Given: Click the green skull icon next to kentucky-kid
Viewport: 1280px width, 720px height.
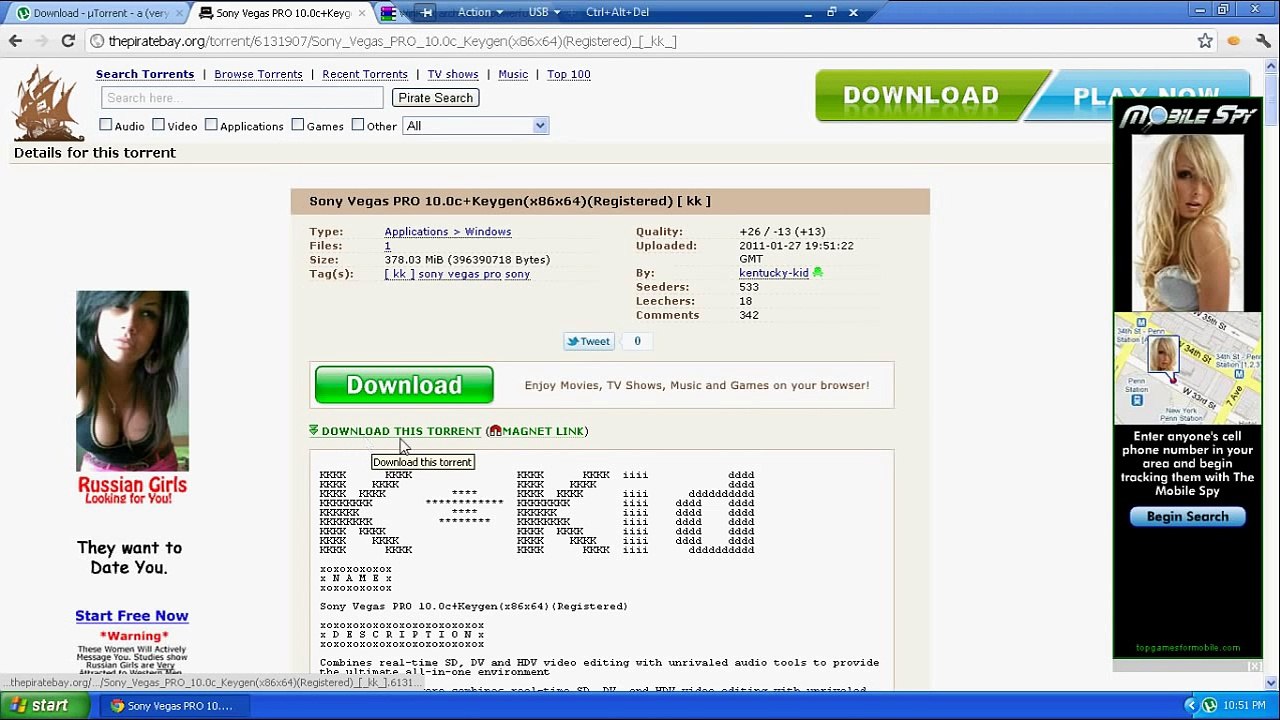Looking at the screenshot, I should coord(817,273).
